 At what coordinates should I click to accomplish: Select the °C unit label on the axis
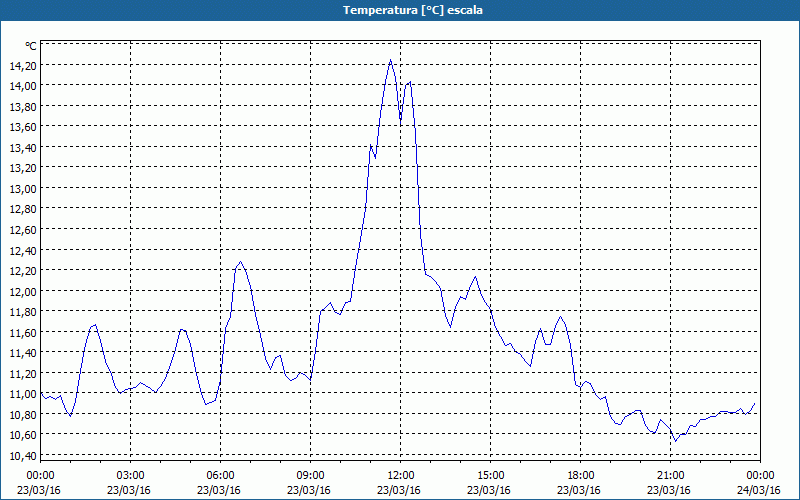(x=31, y=46)
